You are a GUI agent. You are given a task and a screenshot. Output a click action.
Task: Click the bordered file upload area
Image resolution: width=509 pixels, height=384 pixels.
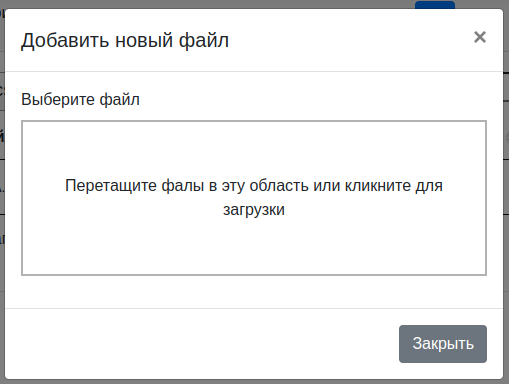(254, 198)
